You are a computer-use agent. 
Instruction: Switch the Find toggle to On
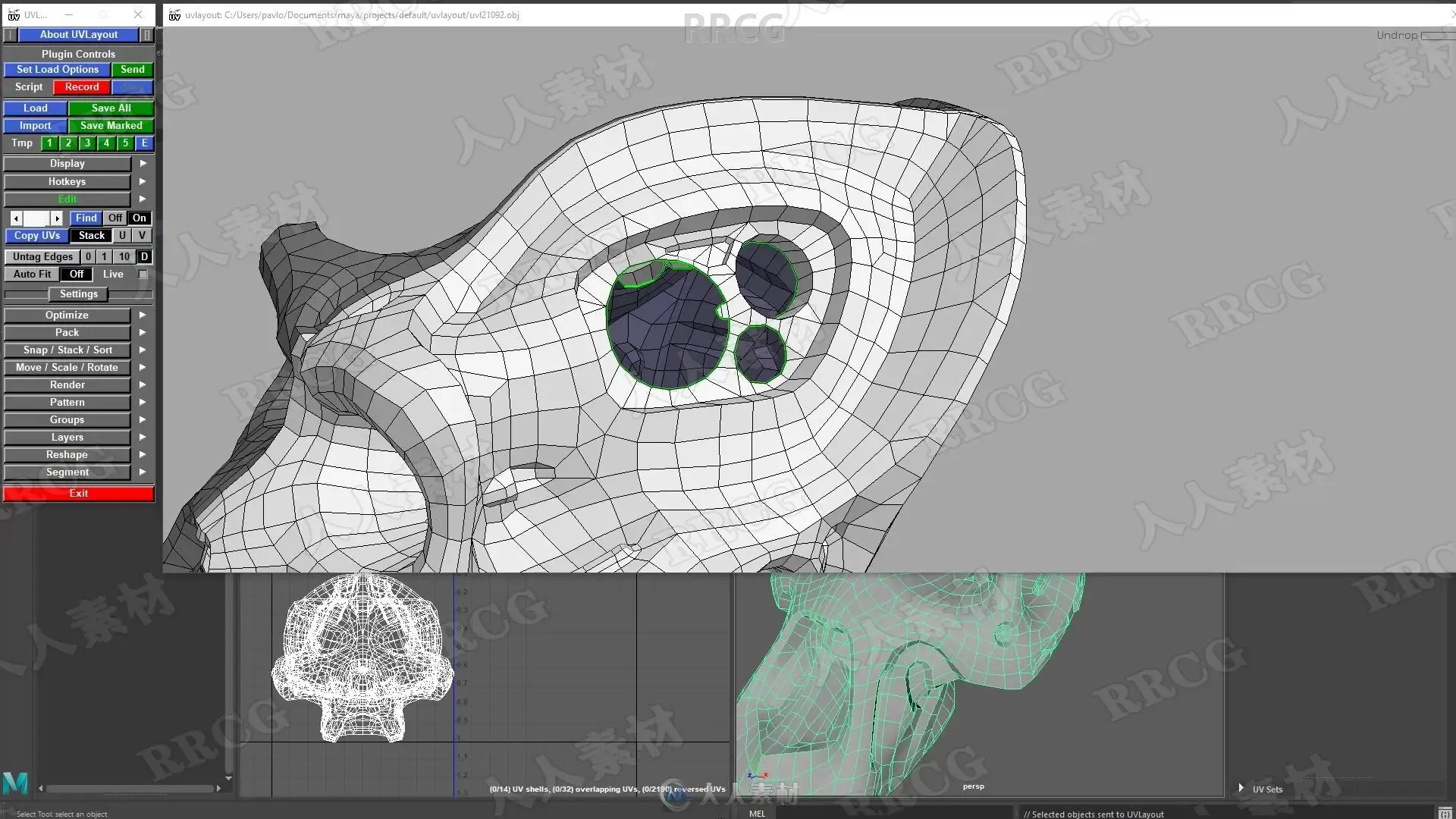(140, 218)
